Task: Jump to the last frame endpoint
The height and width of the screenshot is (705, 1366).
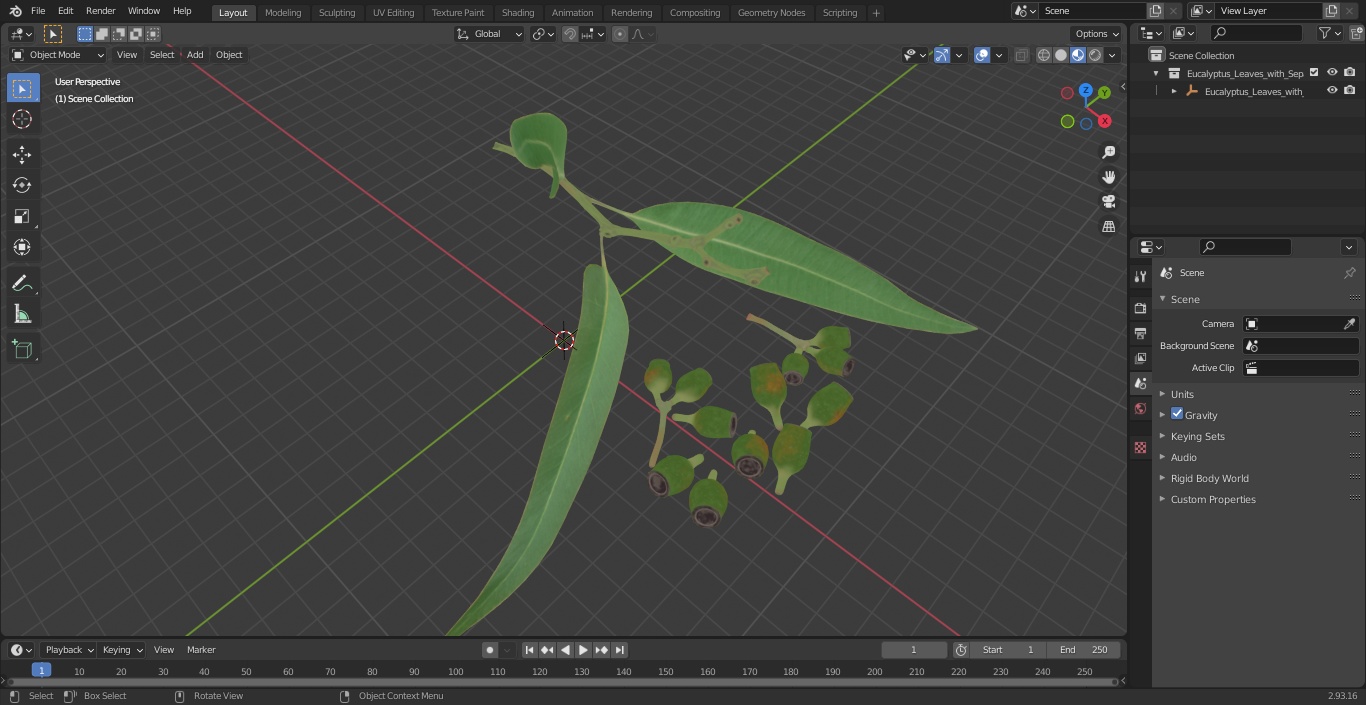Action: click(x=620, y=650)
